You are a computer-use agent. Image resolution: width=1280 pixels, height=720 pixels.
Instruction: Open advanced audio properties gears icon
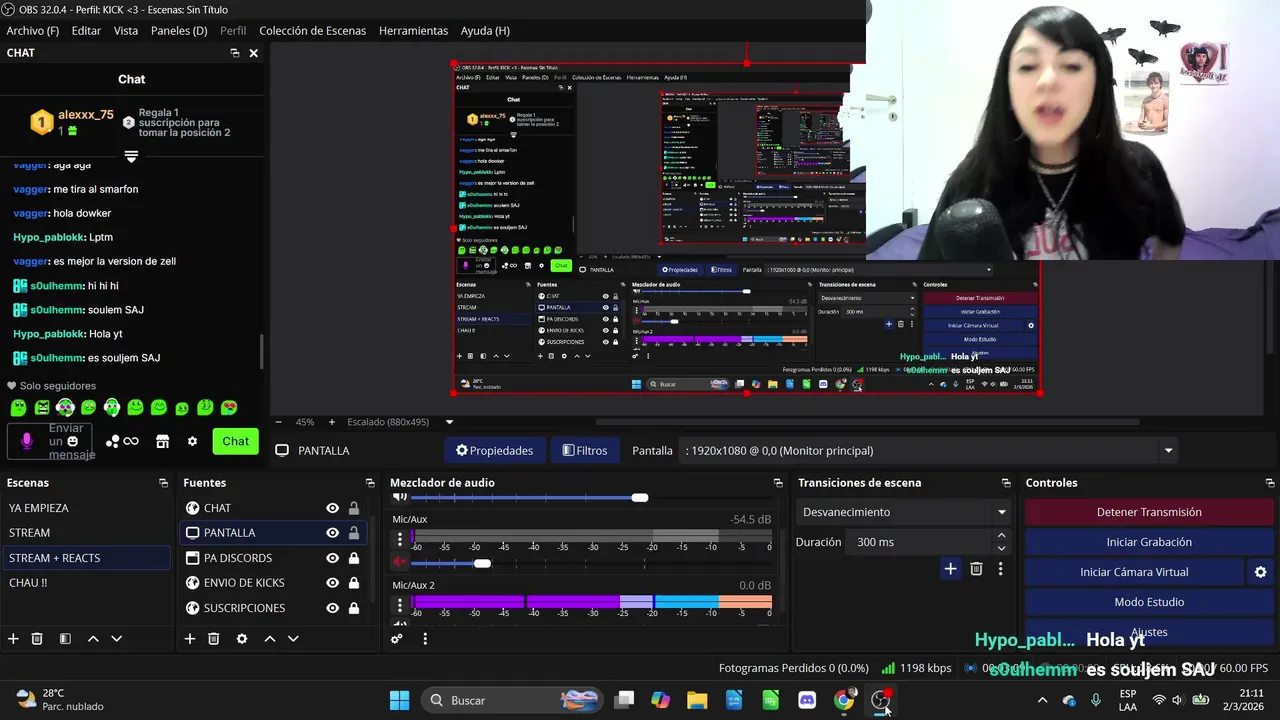click(397, 639)
